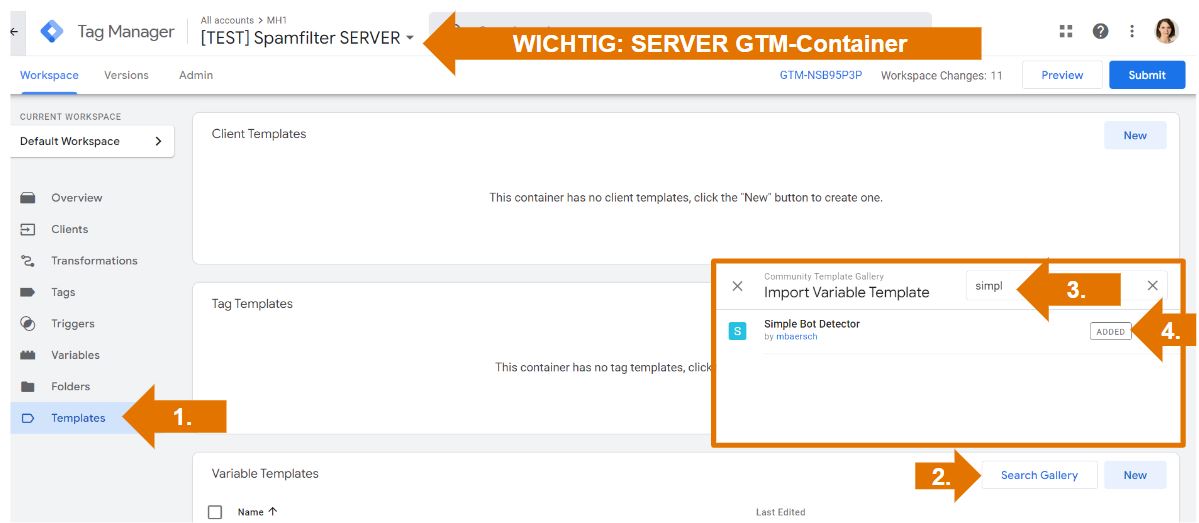Click New in Client Templates
This screenshot has height=523, width=1199.
(x=1135, y=135)
